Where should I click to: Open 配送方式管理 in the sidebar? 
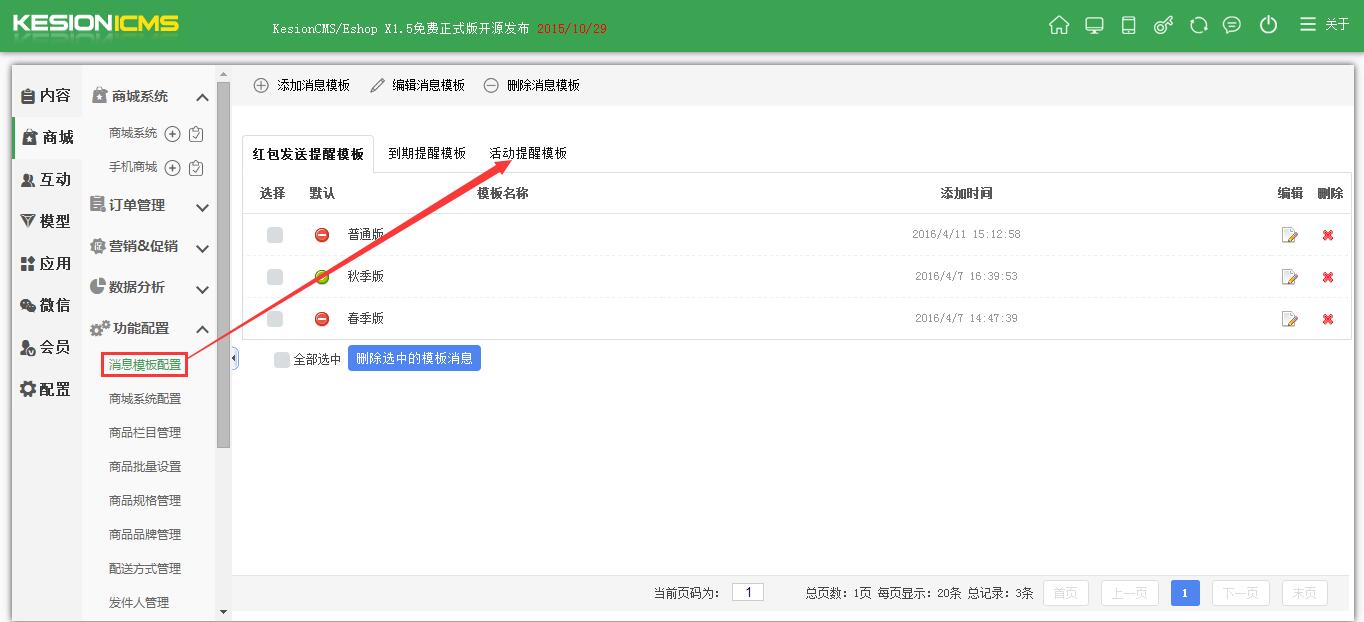(x=145, y=569)
